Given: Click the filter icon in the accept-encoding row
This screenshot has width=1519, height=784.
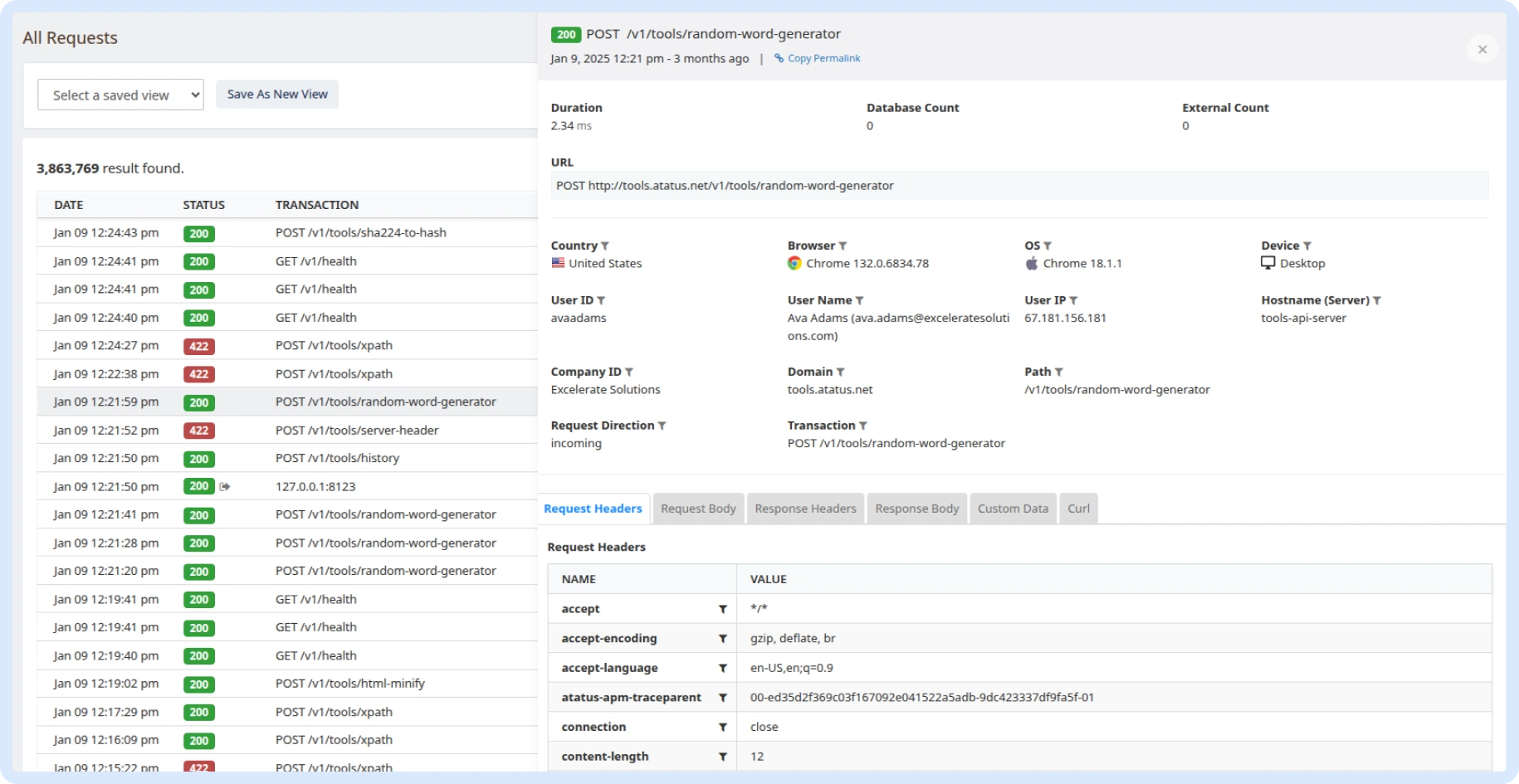Looking at the screenshot, I should coord(722,639).
